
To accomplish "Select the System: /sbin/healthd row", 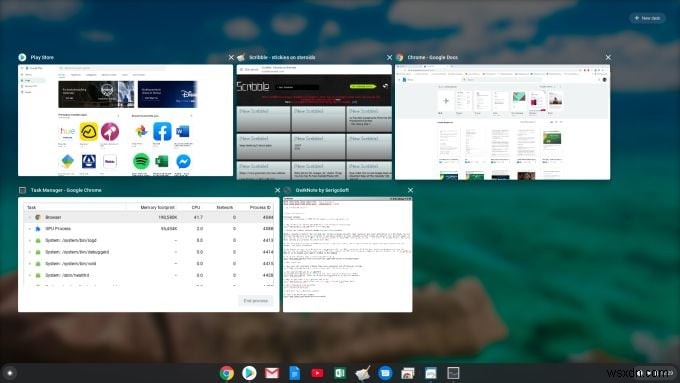I will 149,275.
